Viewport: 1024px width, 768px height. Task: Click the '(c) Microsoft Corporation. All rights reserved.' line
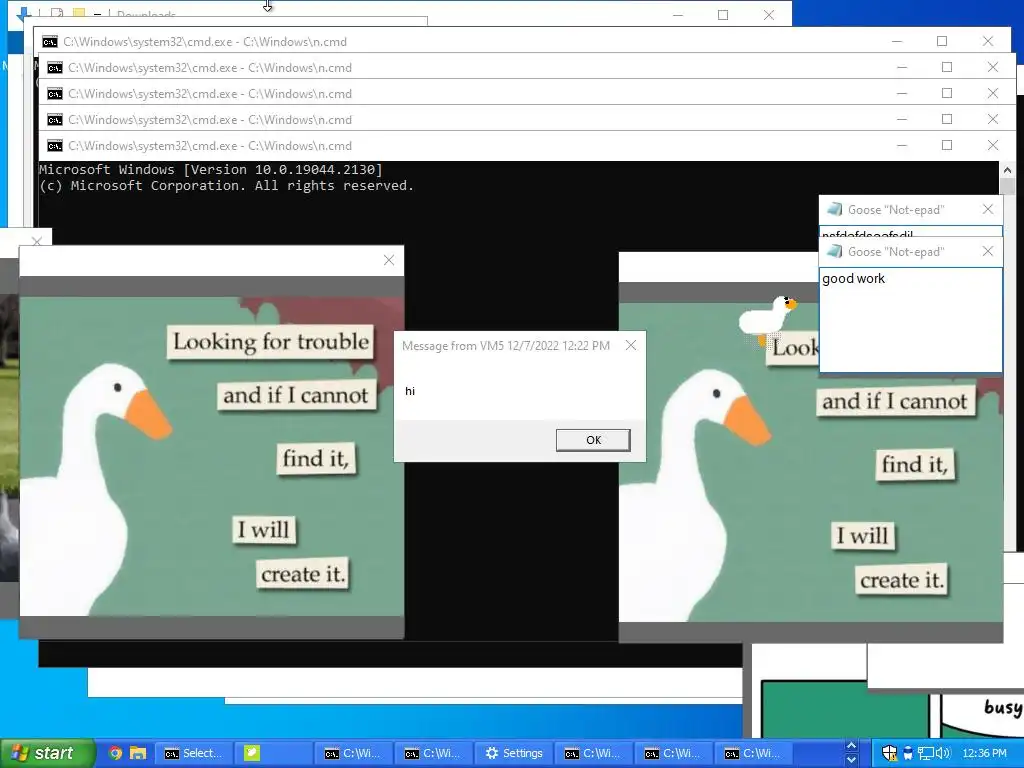pos(227,185)
